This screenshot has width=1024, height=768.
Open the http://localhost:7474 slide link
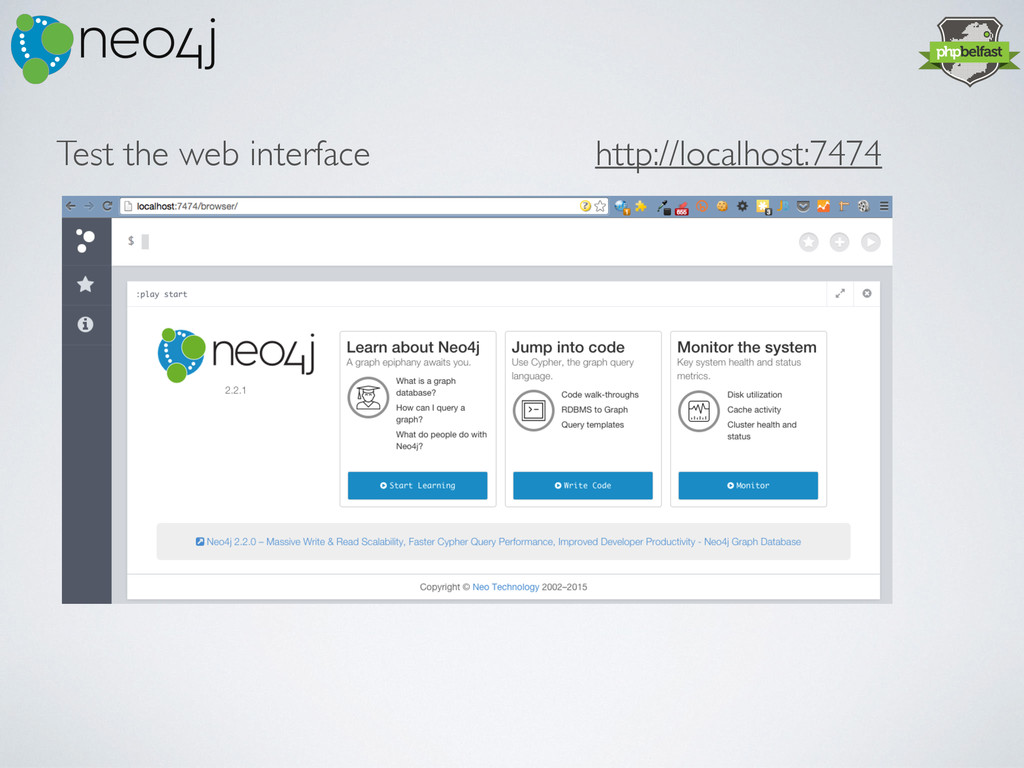coord(738,154)
